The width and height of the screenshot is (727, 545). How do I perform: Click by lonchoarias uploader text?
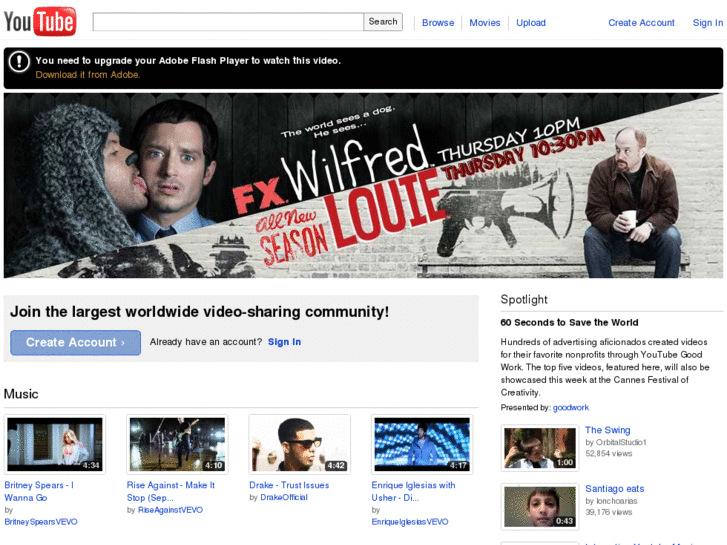pos(611,501)
